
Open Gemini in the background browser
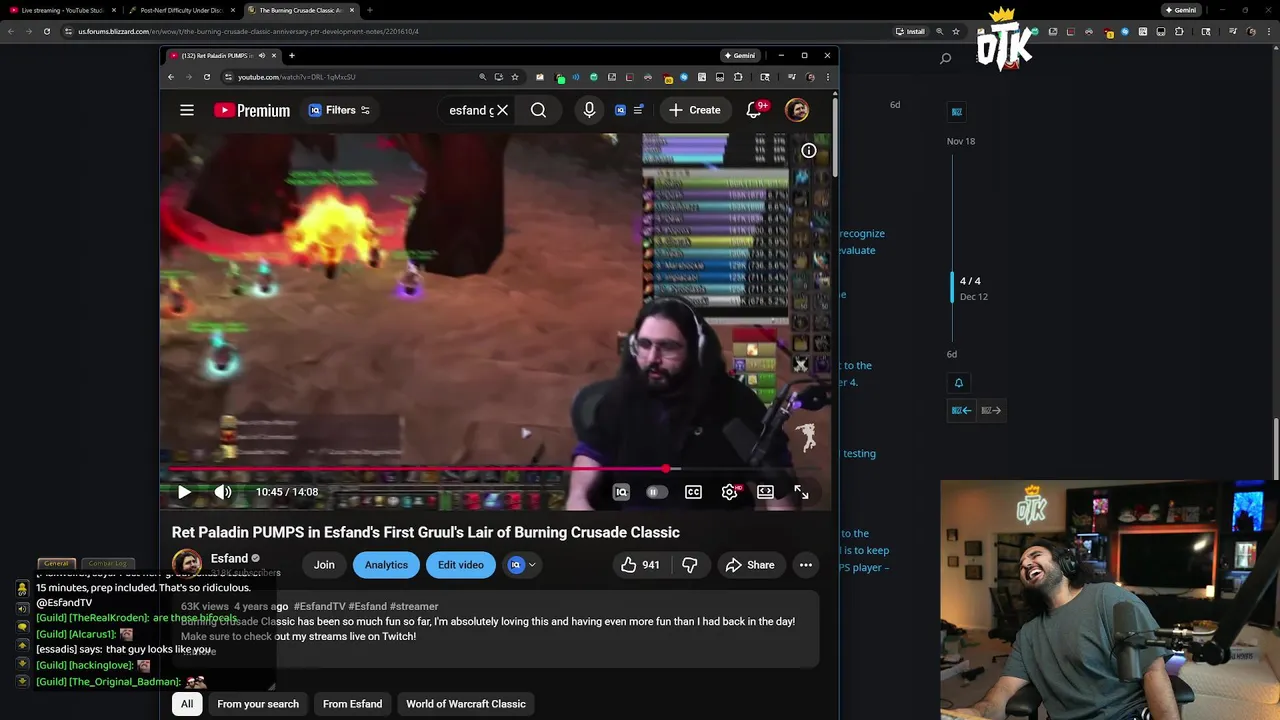pos(1180,10)
